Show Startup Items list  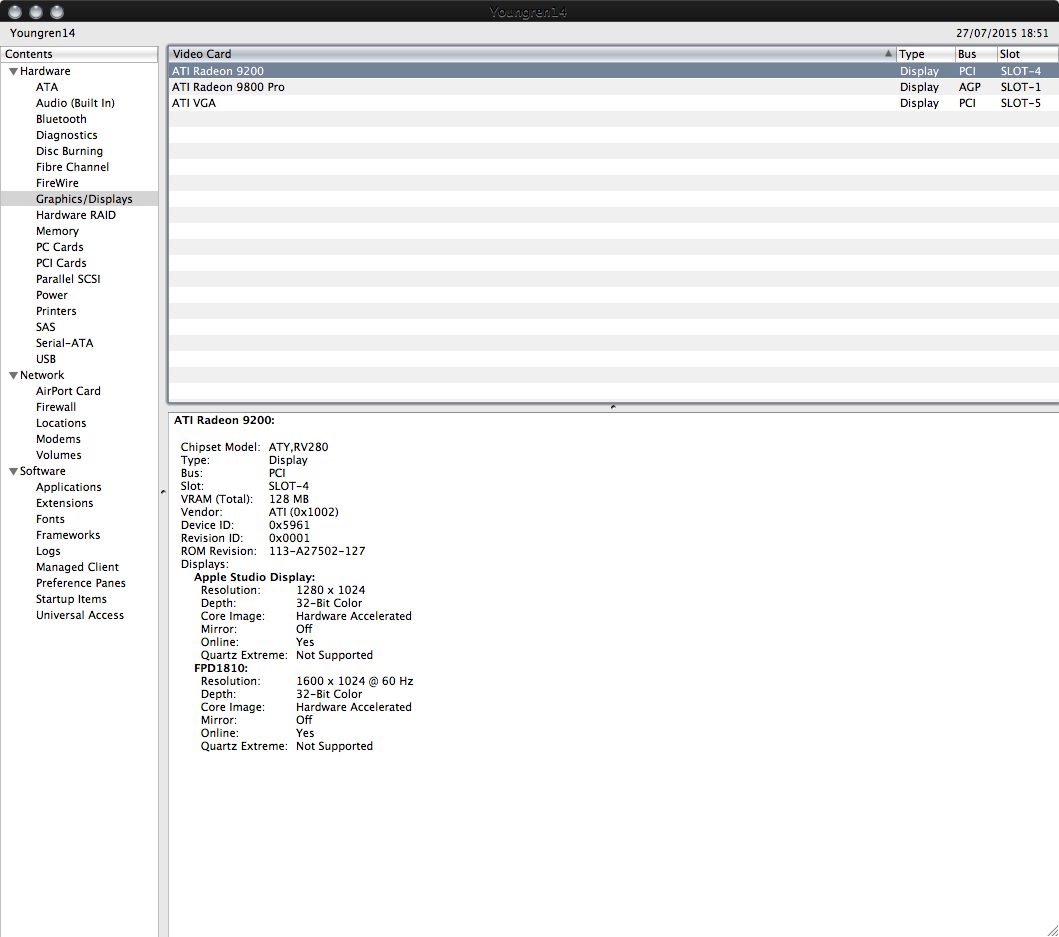(x=71, y=599)
